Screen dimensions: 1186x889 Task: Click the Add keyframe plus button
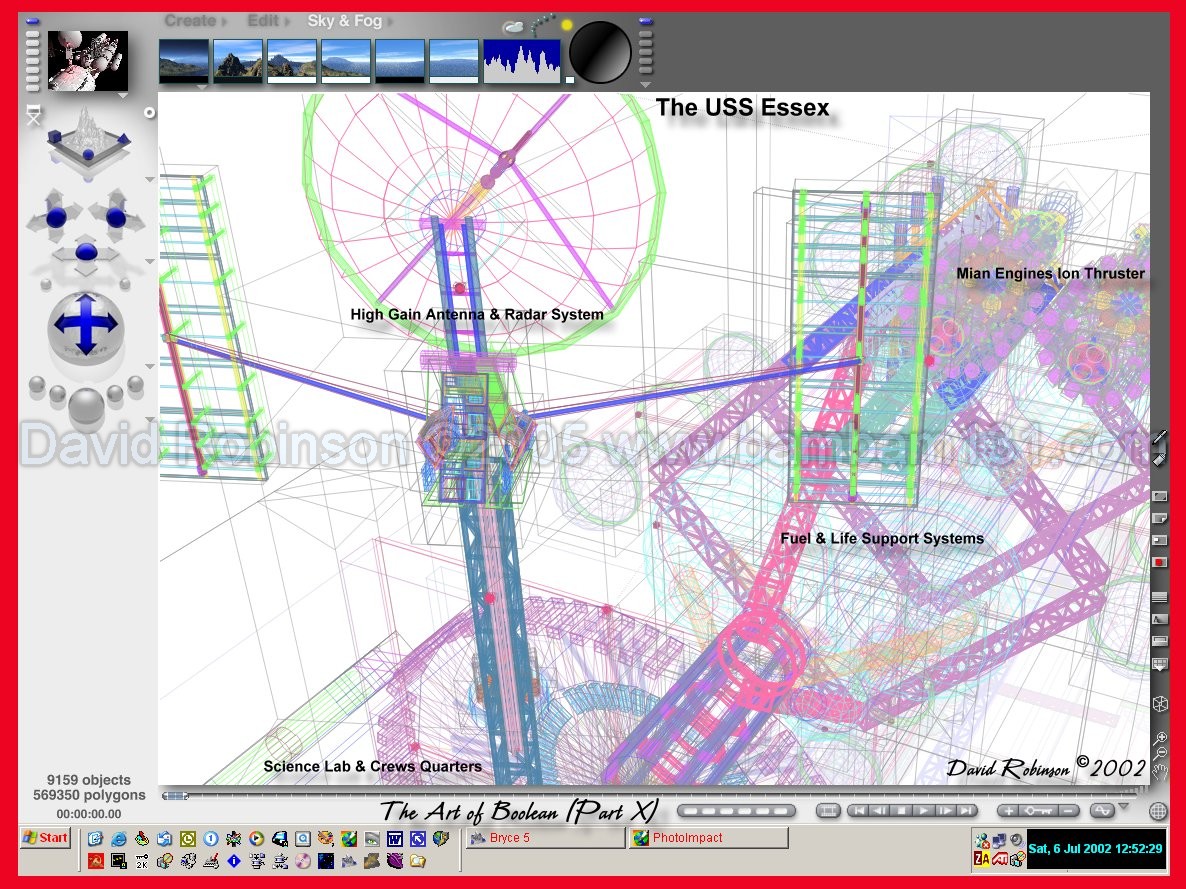point(1008,810)
